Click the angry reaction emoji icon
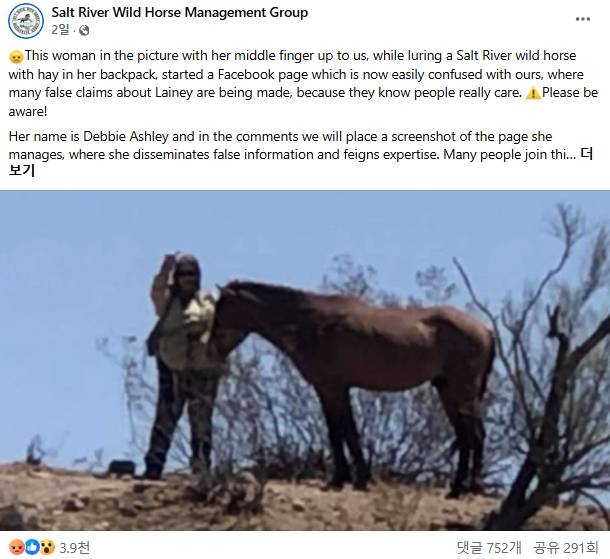 (16, 548)
